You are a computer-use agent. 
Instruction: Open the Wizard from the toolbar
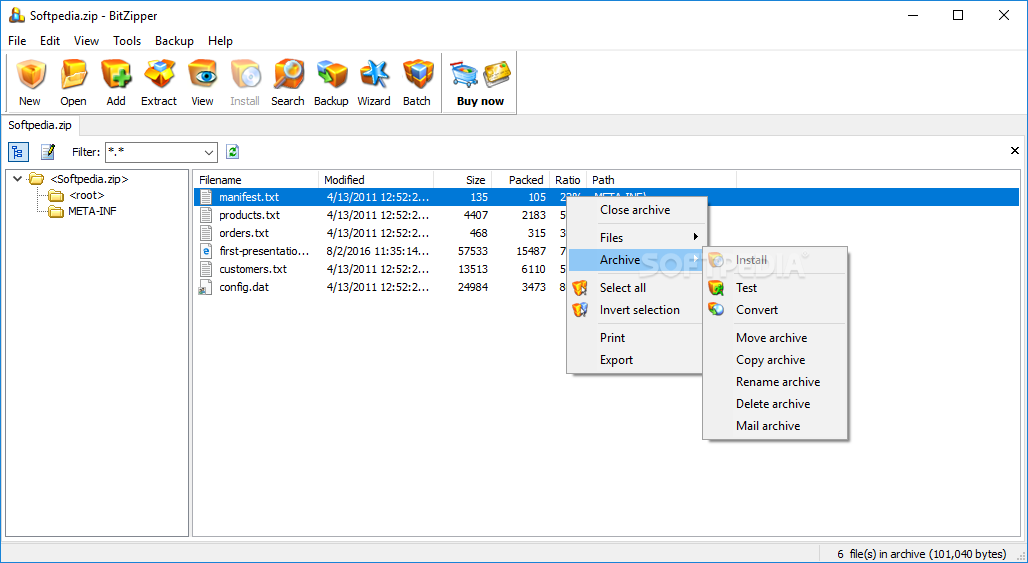374,83
